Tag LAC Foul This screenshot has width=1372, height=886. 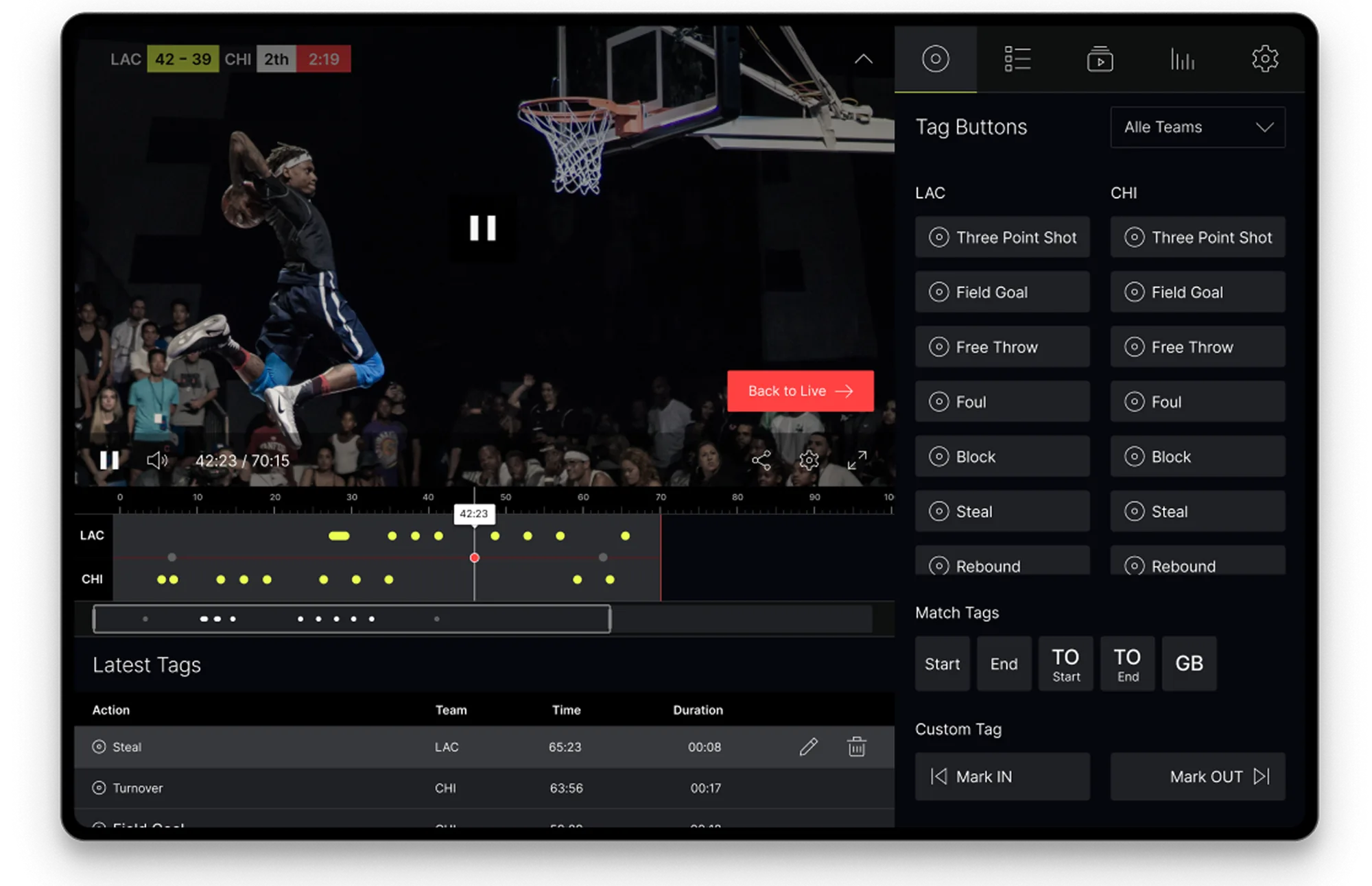(x=1002, y=402)
